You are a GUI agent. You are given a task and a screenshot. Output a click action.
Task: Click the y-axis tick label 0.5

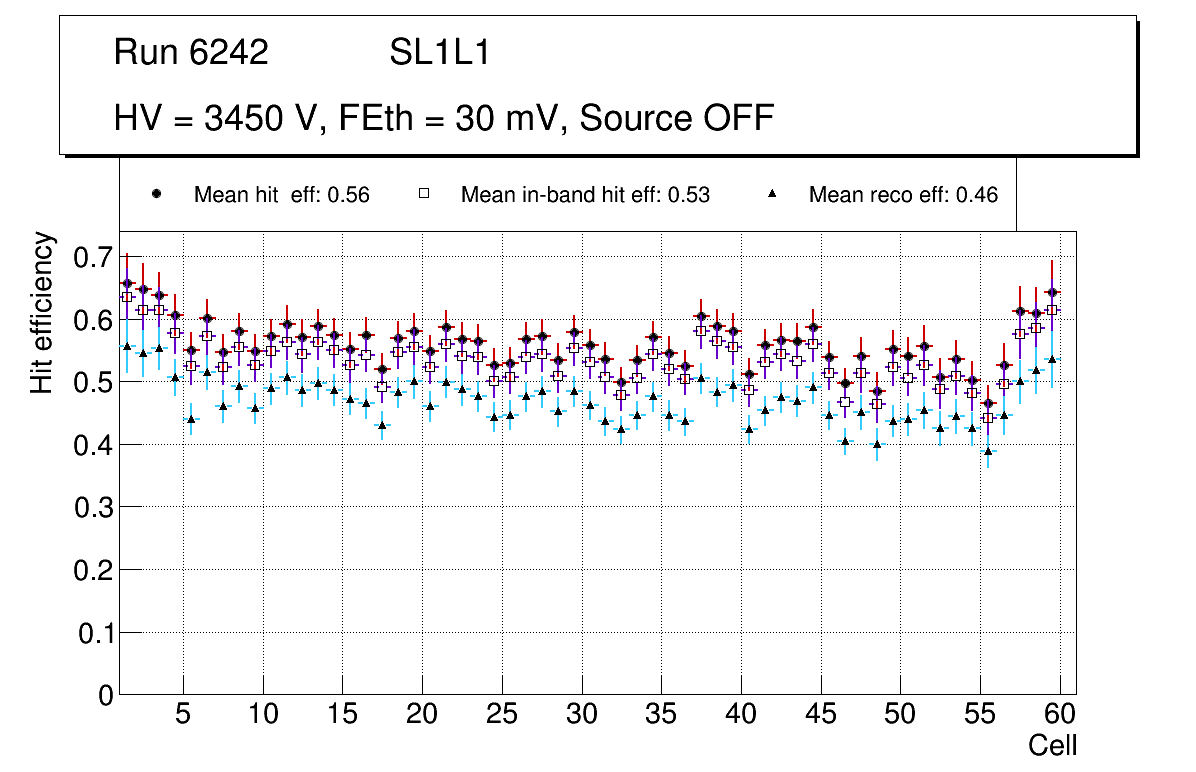(x=93, y=383)
